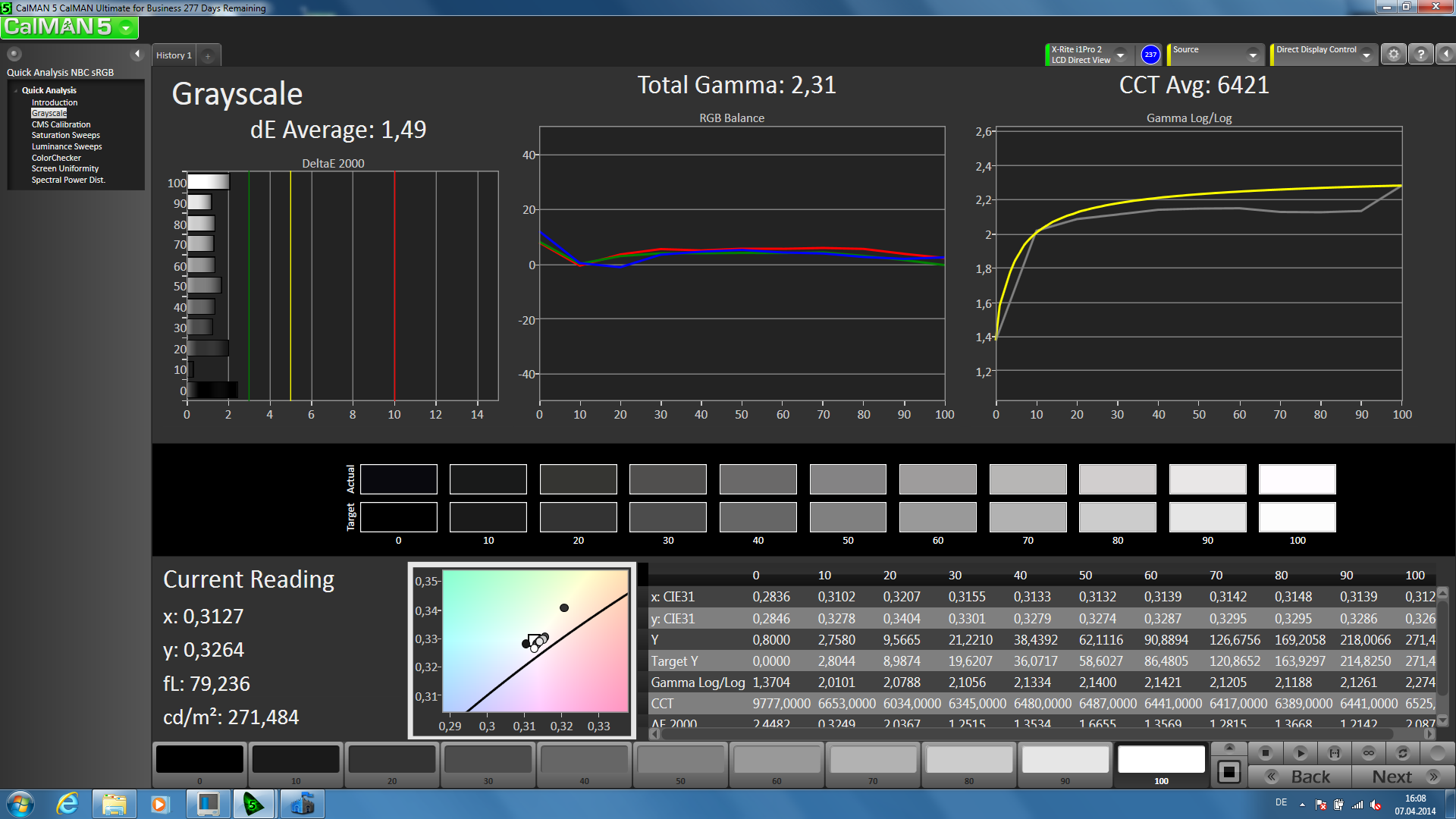Toggle the infinity continuous read icon
The width and height of the screenshot is (1456, 819).
(1368, 753)
